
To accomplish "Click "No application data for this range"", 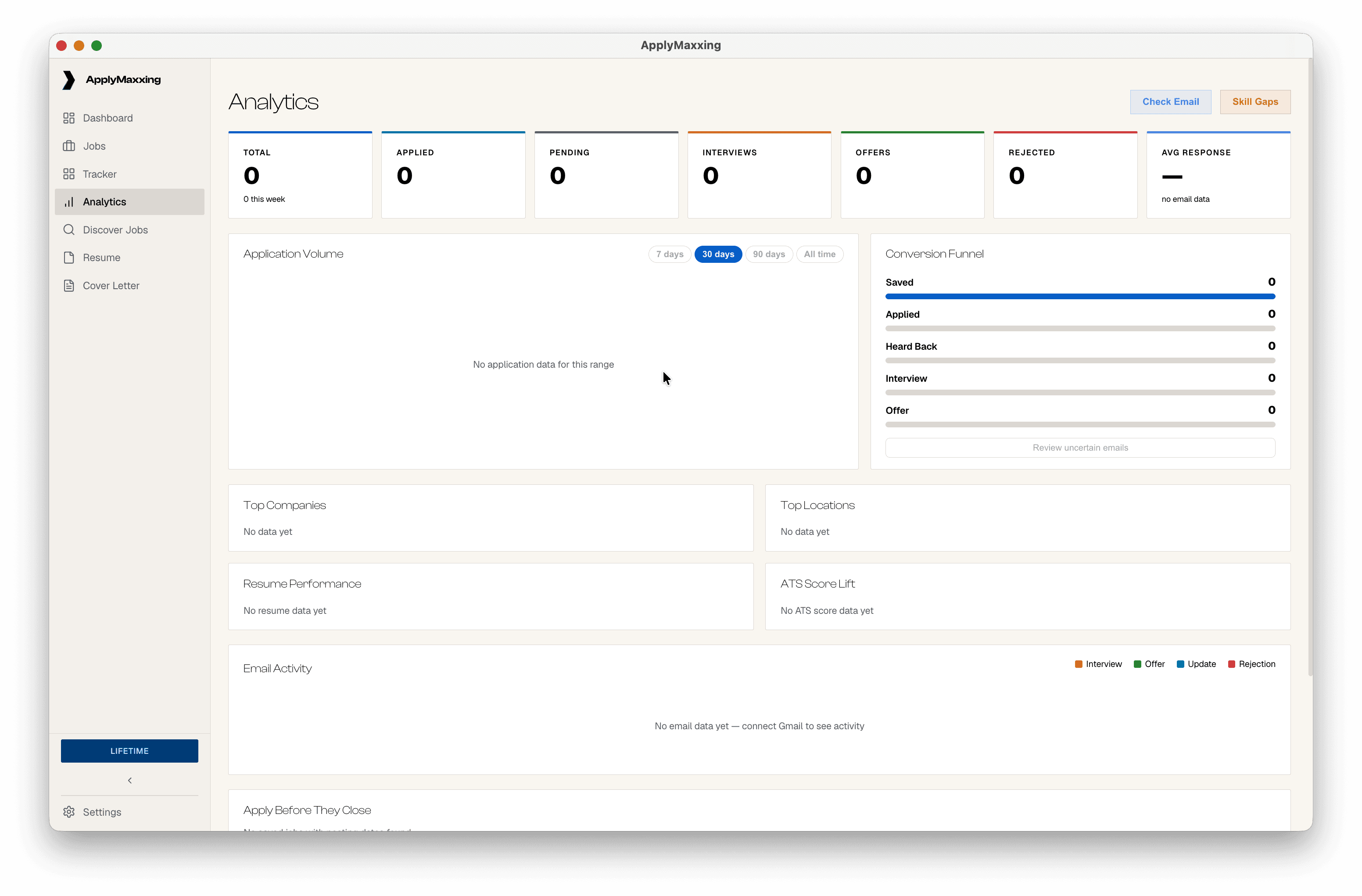I will 543,365.
